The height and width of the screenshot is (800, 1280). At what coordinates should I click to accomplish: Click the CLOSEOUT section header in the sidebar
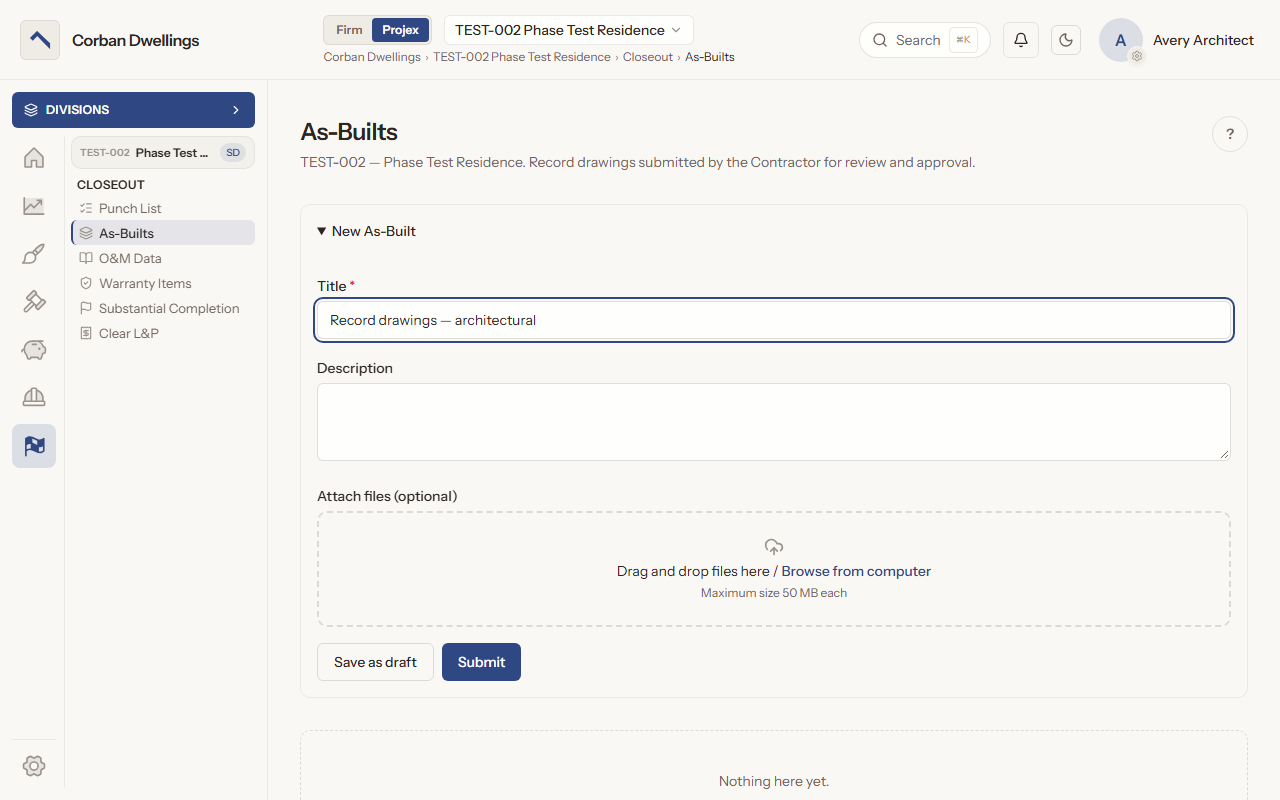(111, 185)
